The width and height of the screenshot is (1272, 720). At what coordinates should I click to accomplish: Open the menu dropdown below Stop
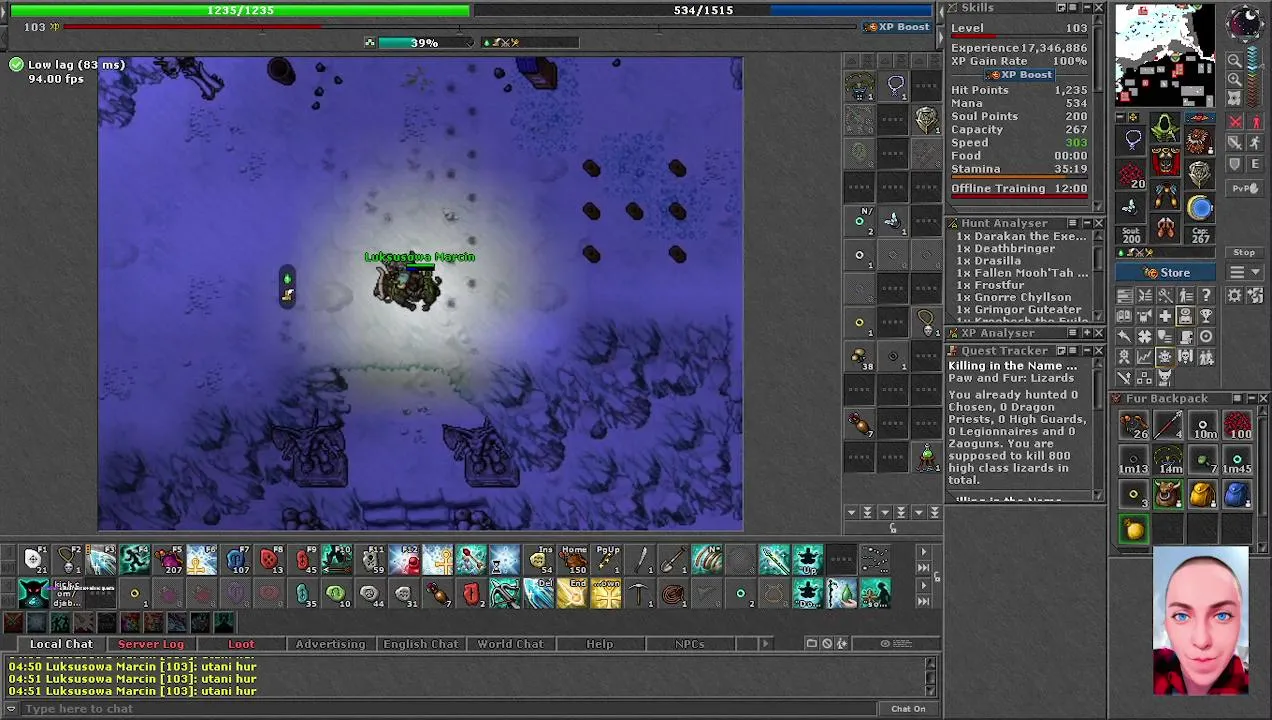1244,272
